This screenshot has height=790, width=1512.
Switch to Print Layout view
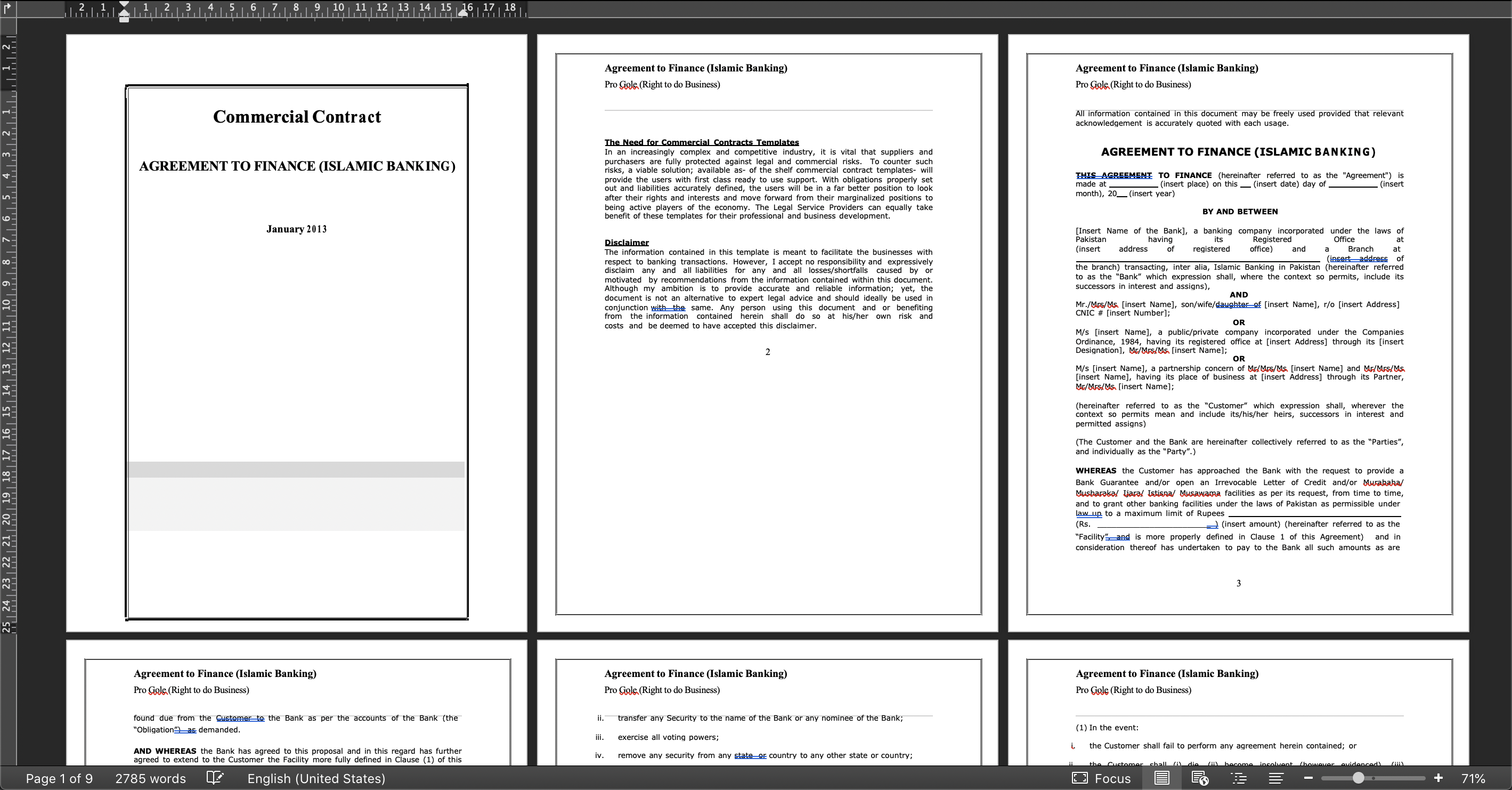coord(1161,778)
